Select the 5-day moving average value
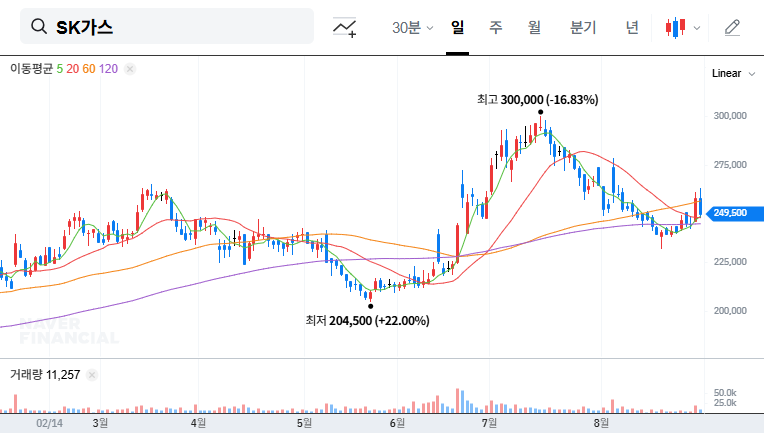The height and width of the screenshot is (433, 764). [x=59, y=69]
